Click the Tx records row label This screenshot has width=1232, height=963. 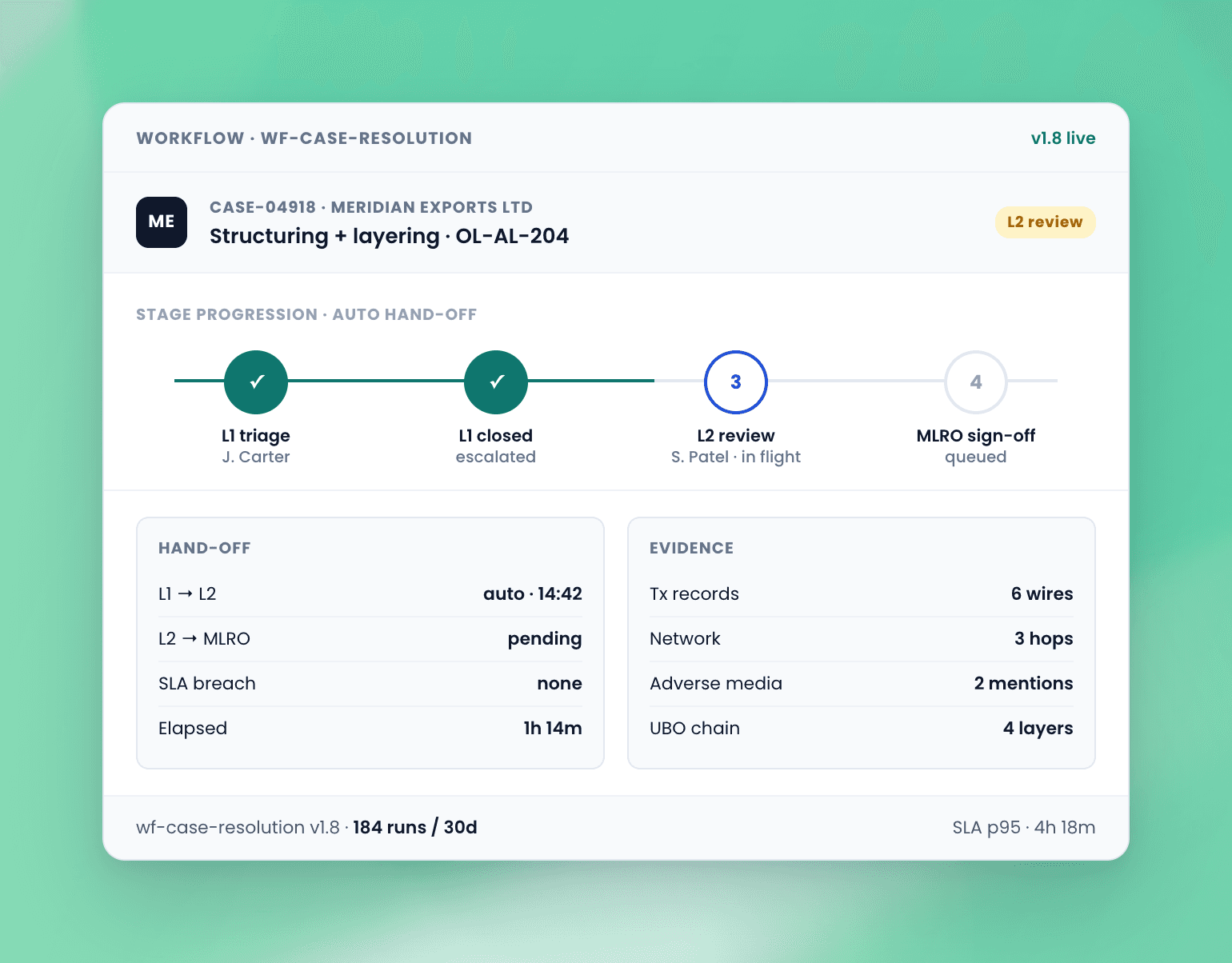[x=694, y=593]
